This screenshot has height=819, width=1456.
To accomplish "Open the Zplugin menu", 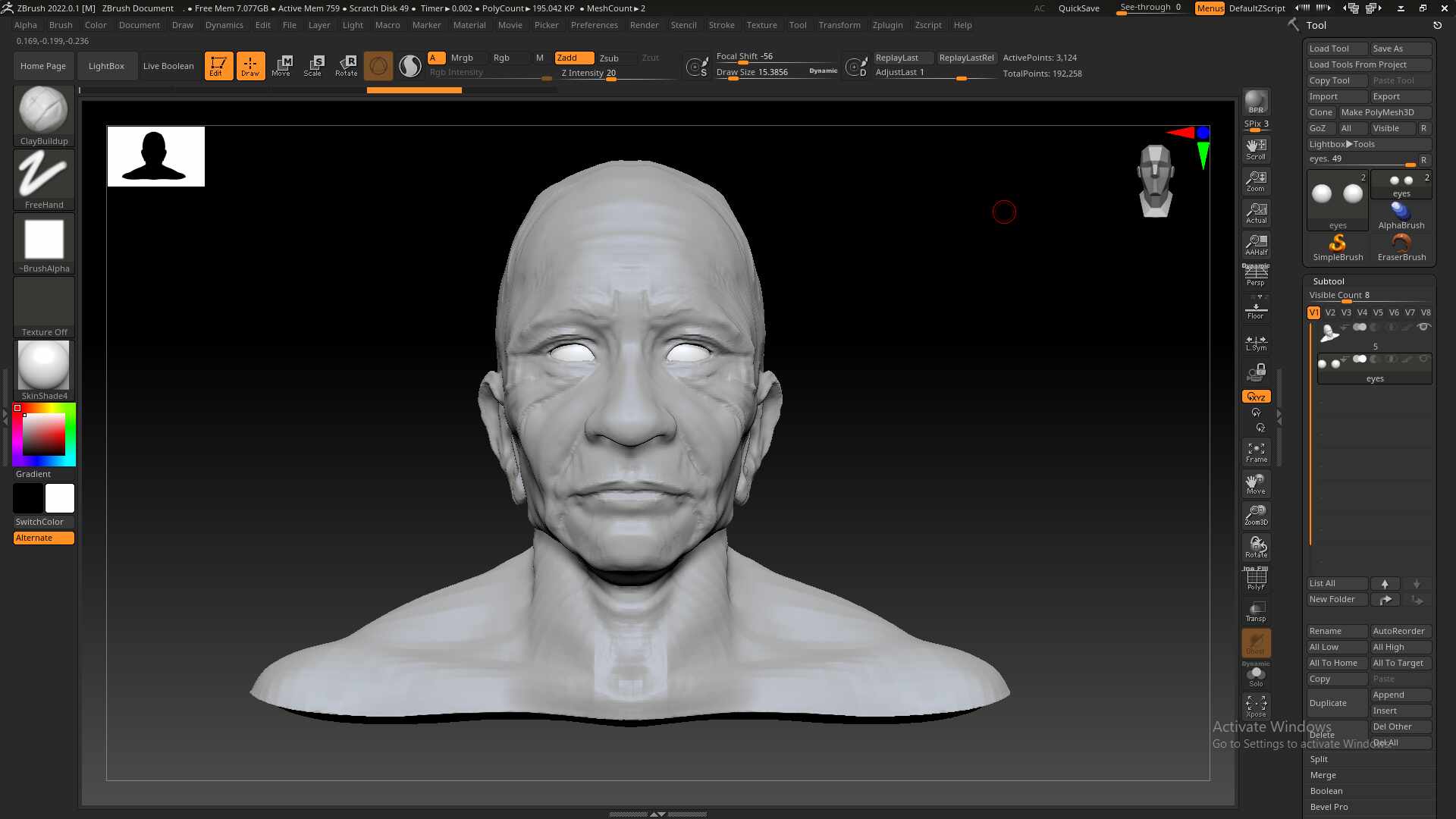I will pyautogui.click(x=887, y=25).
